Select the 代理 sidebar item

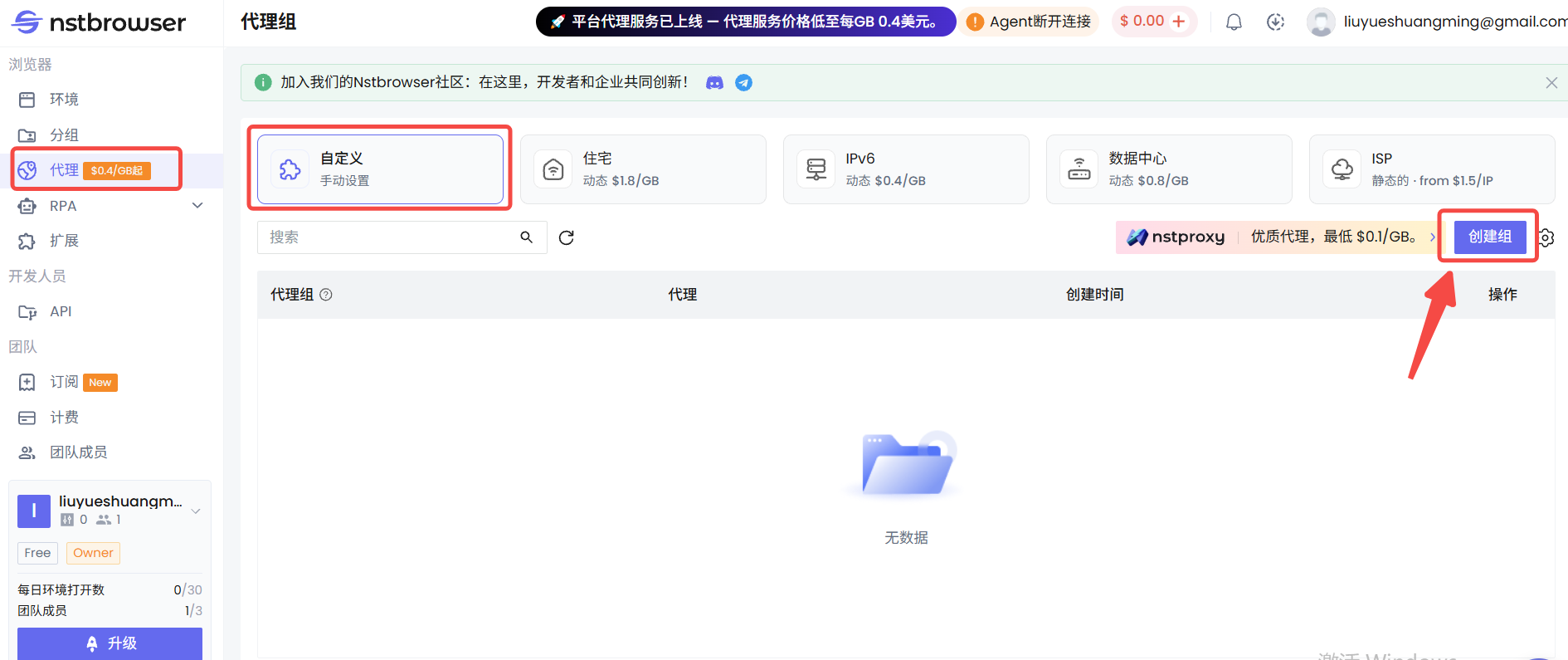coord(111,170)
